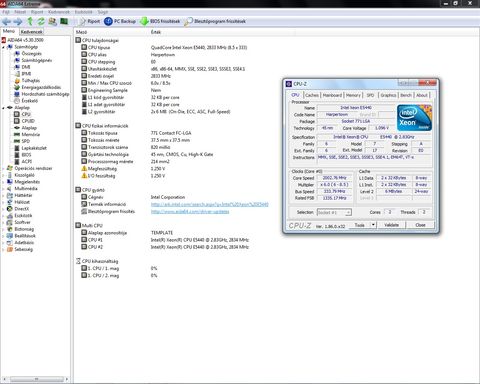This screenshot has height=384, width=480.
Task: Switch to the Mainboard tab in CPU-Z
Action: point(332,95)
